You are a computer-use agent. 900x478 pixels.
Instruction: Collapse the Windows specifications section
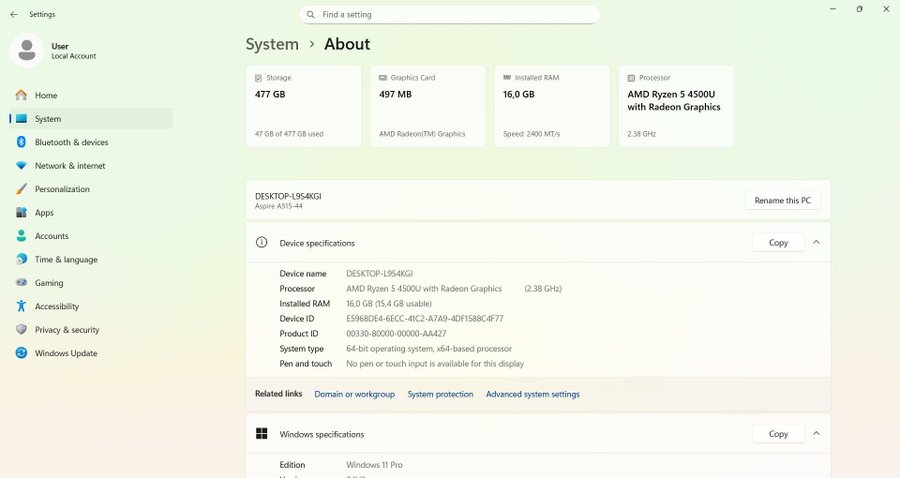coord(816,434)
